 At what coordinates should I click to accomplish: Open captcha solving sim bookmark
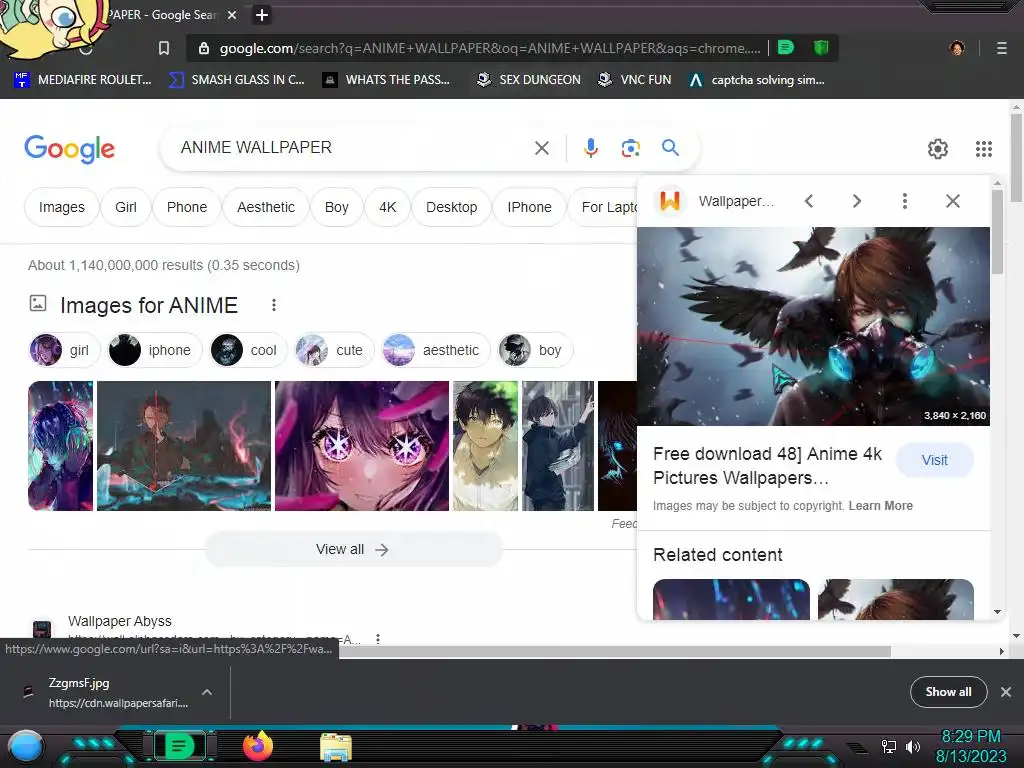758,80
